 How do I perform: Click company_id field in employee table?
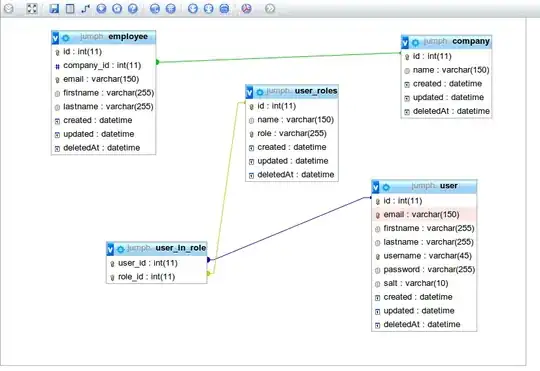(103, 65)
